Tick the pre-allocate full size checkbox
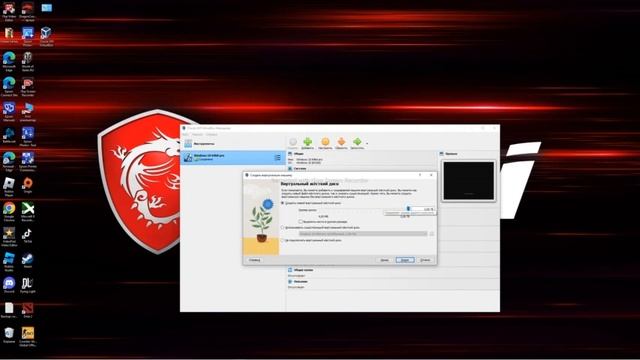The height and width of the screenshot is (360, 640). coord(301,222)
